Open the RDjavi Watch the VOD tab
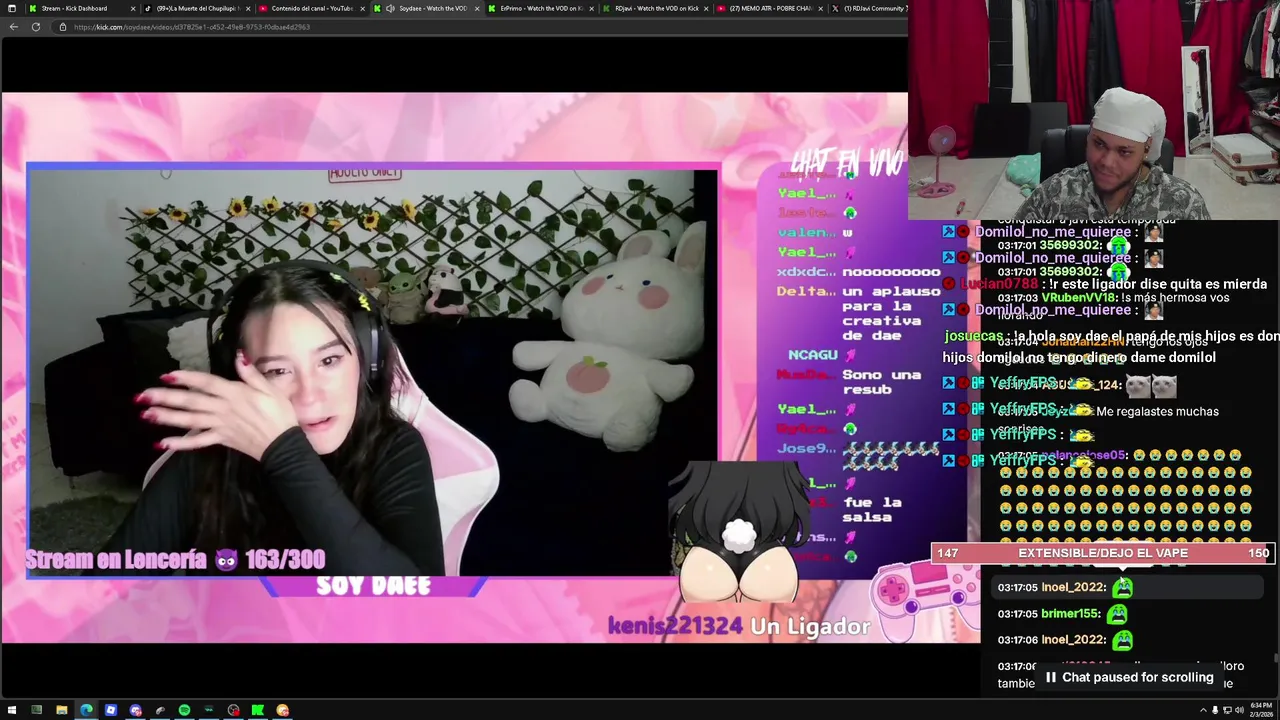This screenshot has width=1280, height=720. (x=654, y=8)
